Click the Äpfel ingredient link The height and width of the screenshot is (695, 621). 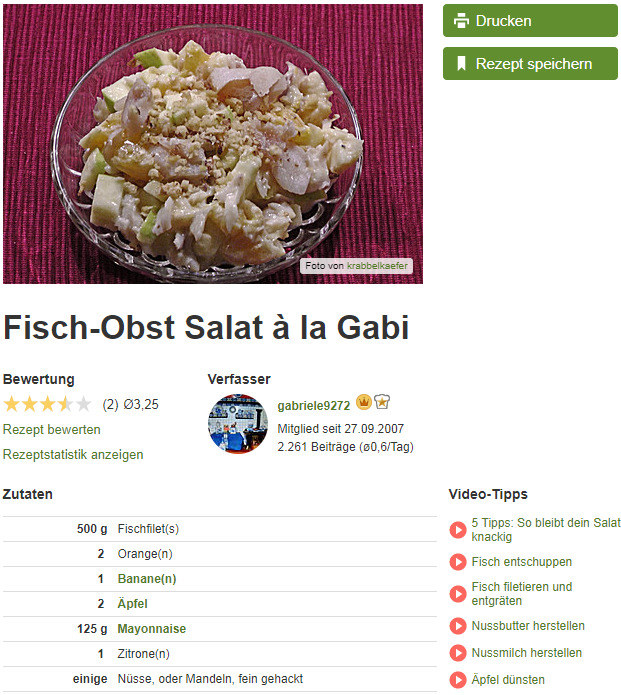pos(132,604)
